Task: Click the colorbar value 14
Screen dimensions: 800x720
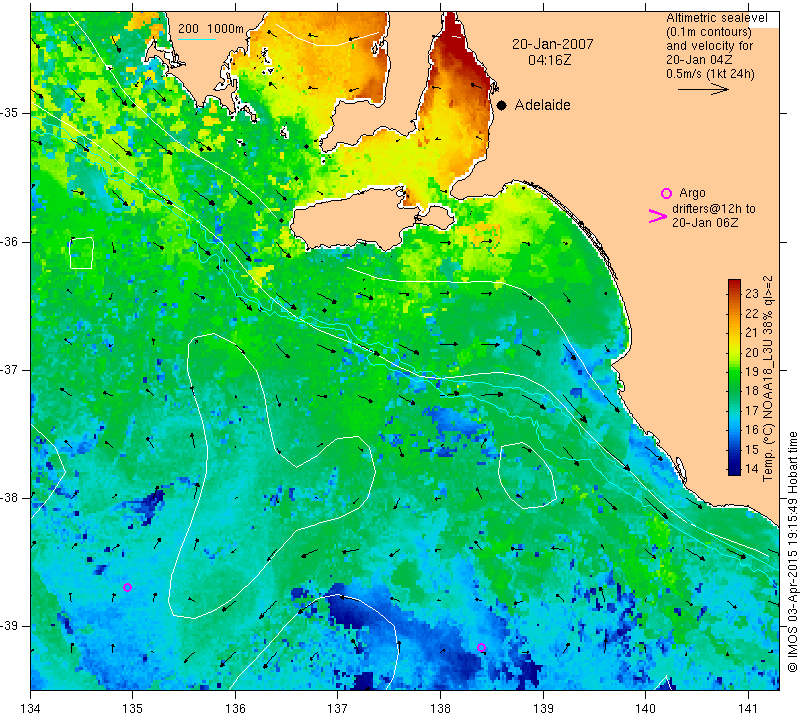Action: click(752, 468)
